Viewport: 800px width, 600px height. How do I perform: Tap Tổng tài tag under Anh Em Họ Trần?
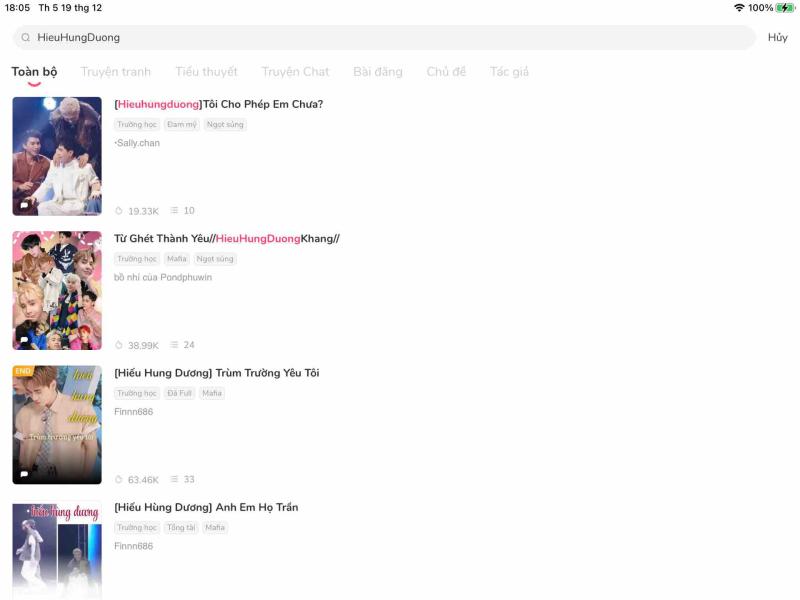(181, 527)
